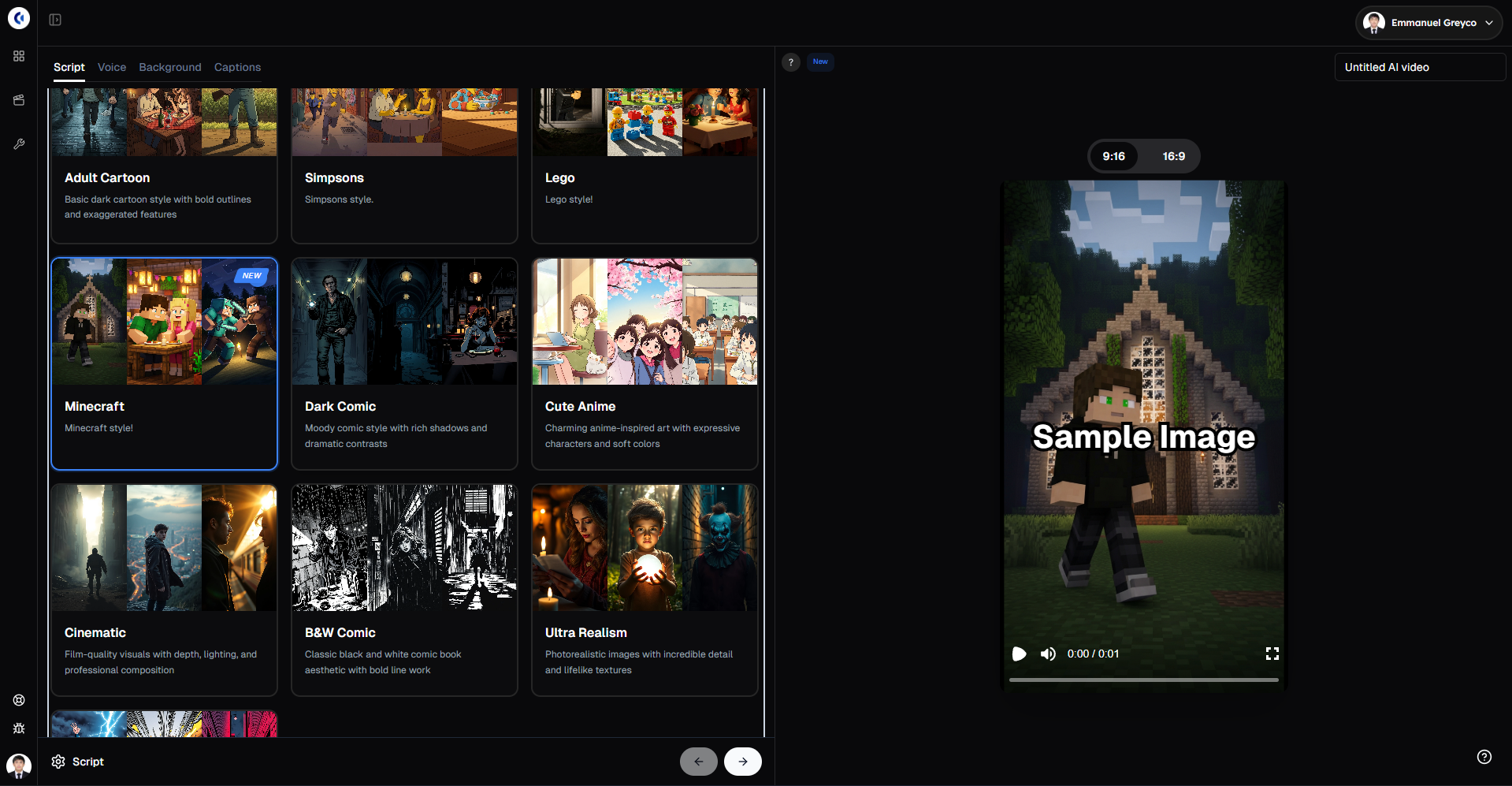Click the app logo in the top-left corner
The image size is (1512, 786).
pyautogui.click(x=19, y=18)
